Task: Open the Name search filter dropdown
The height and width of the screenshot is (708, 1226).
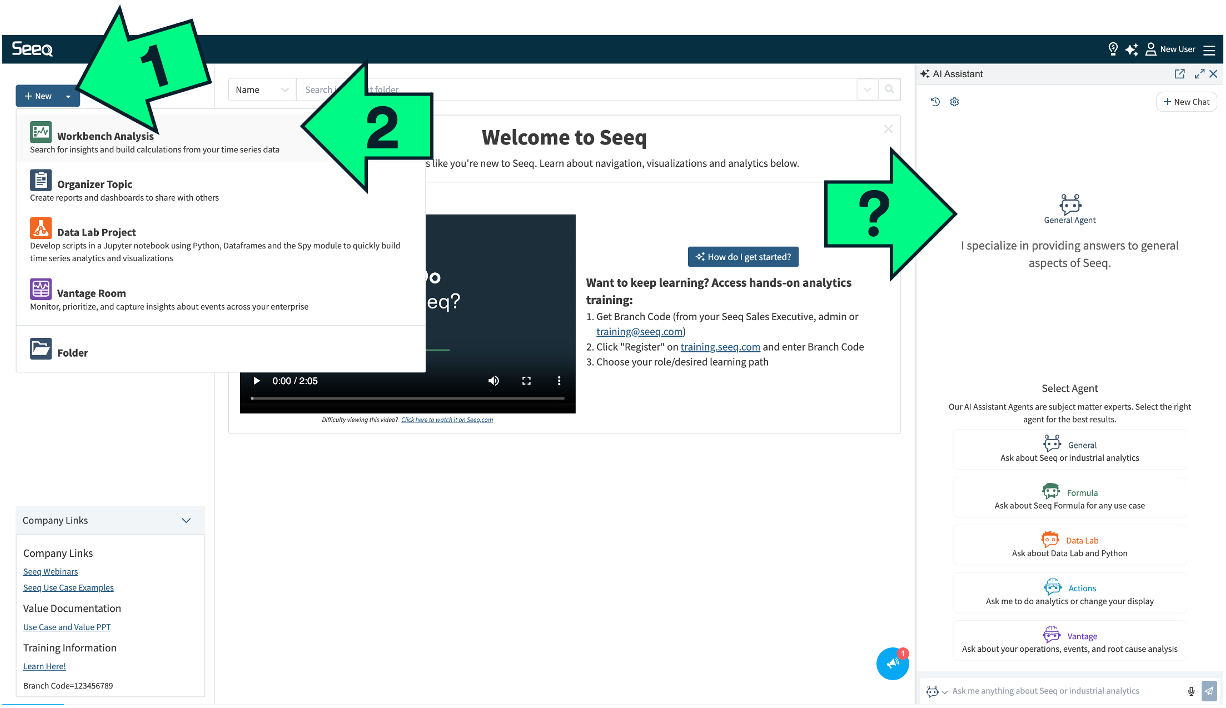Action: [262, 90]
